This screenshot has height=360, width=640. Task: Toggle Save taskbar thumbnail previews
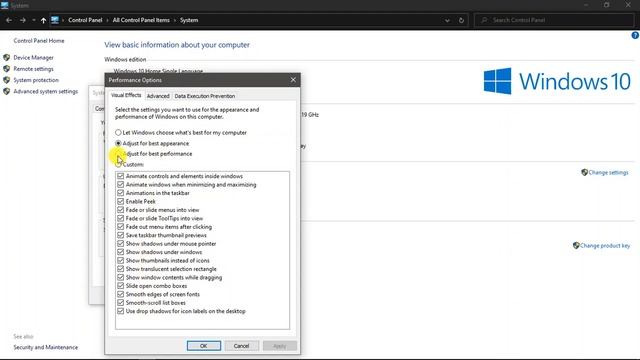tap(120, 235)
